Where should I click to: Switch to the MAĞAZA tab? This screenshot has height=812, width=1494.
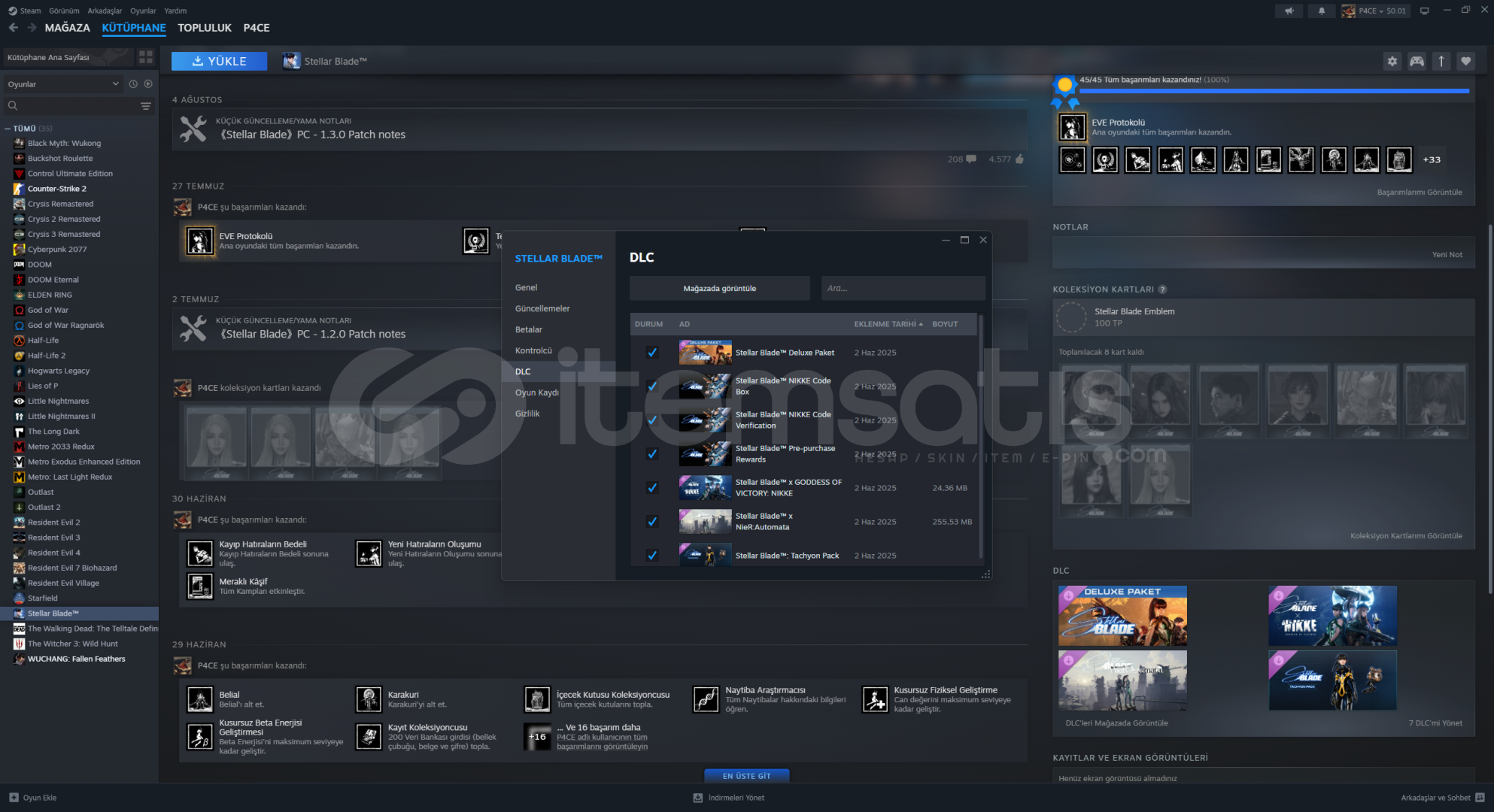pos(67,28)
